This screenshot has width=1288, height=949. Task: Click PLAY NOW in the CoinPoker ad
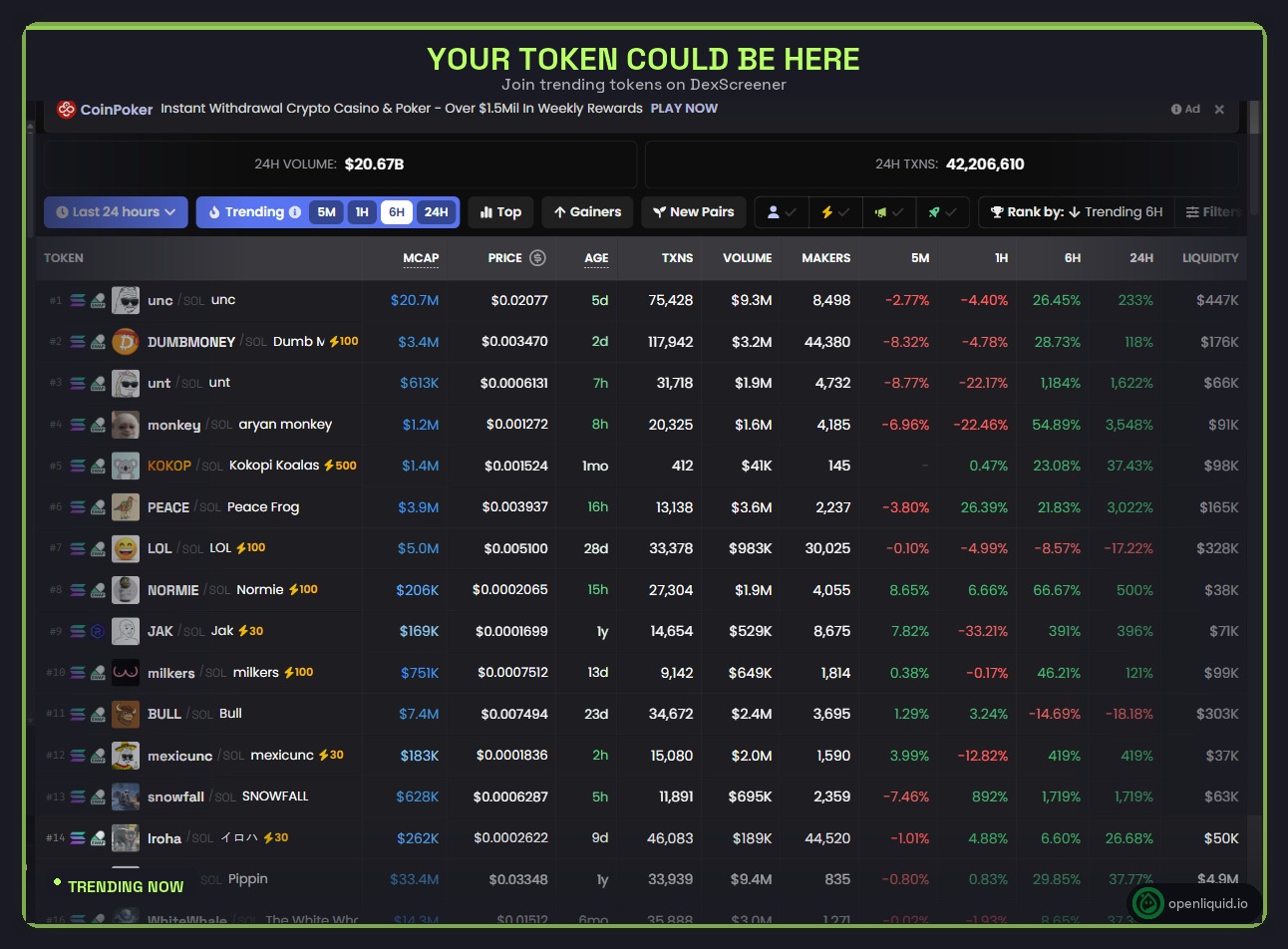[684, 108]
